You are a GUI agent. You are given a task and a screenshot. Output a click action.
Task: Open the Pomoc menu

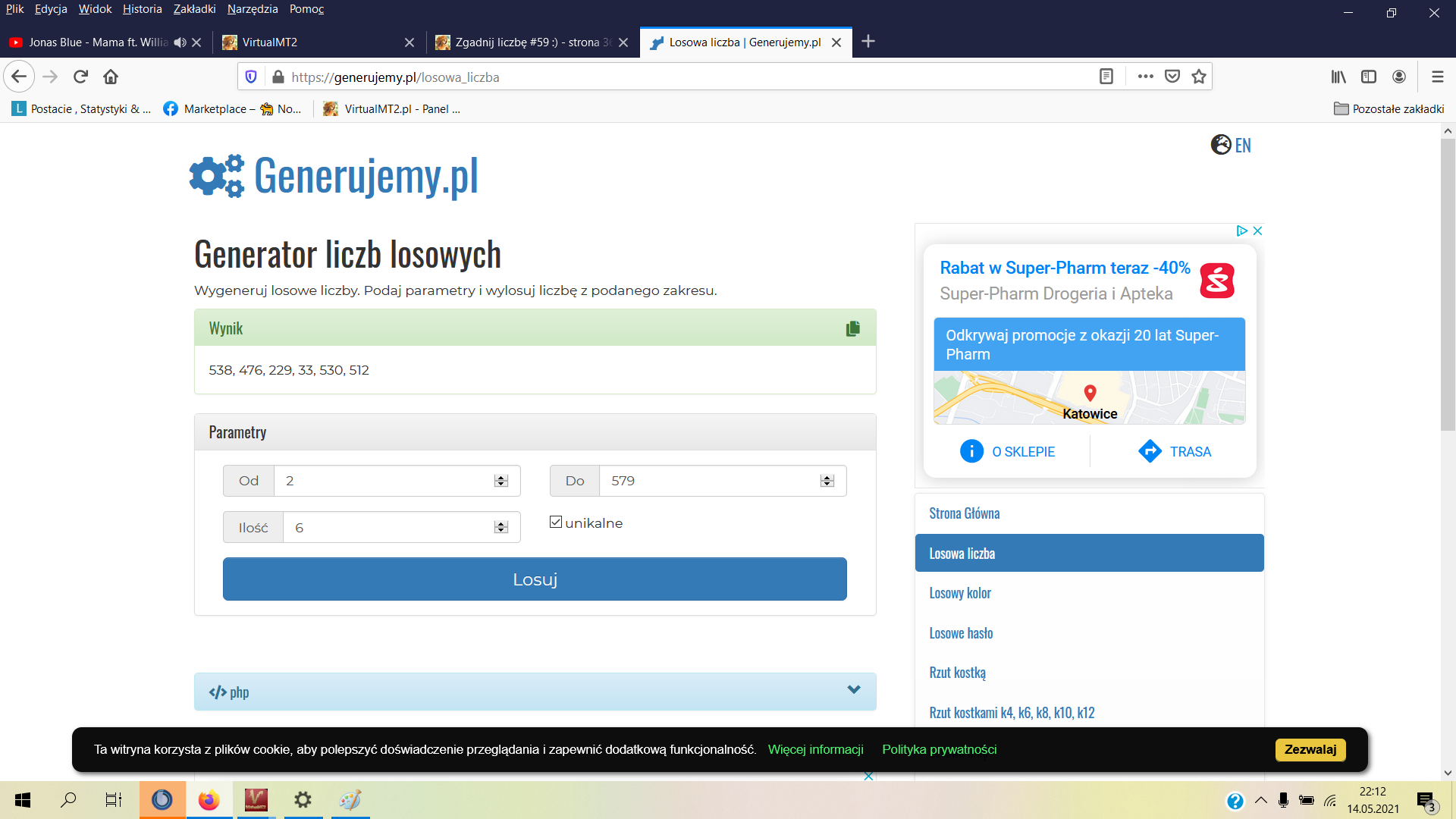coord(306,9)
